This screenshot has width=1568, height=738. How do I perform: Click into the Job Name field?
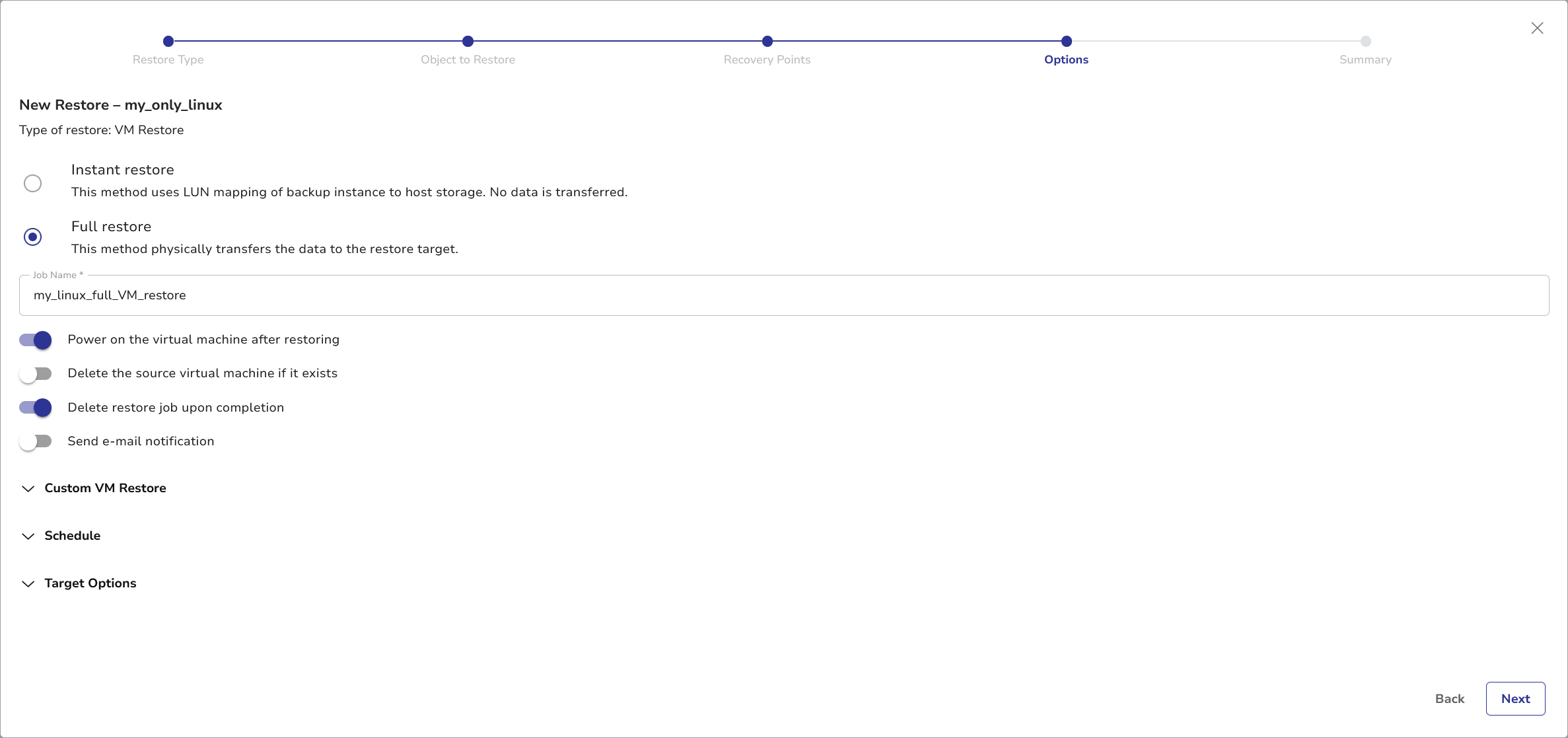point(783,295)
